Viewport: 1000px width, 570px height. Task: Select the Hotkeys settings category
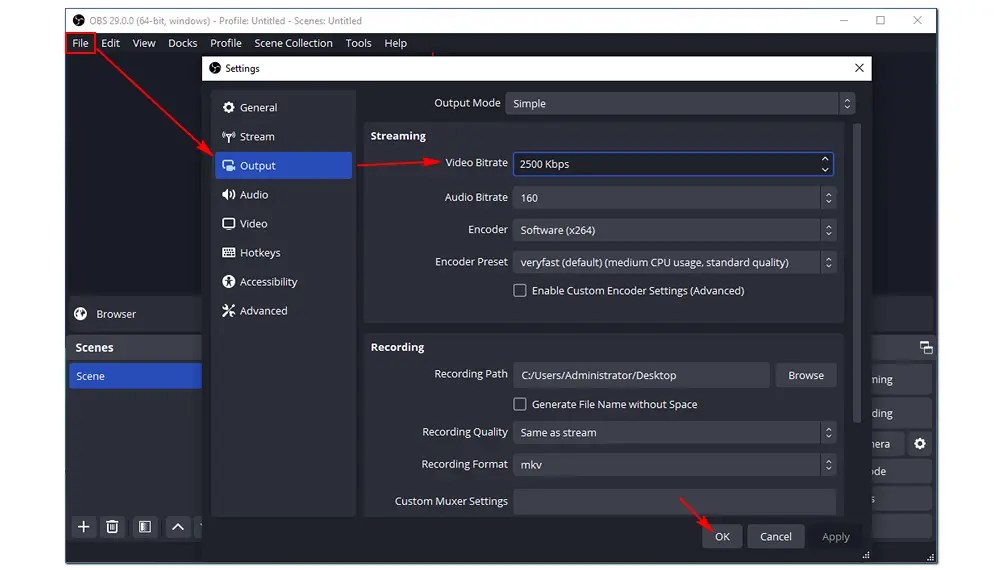[x=283, y=252]
